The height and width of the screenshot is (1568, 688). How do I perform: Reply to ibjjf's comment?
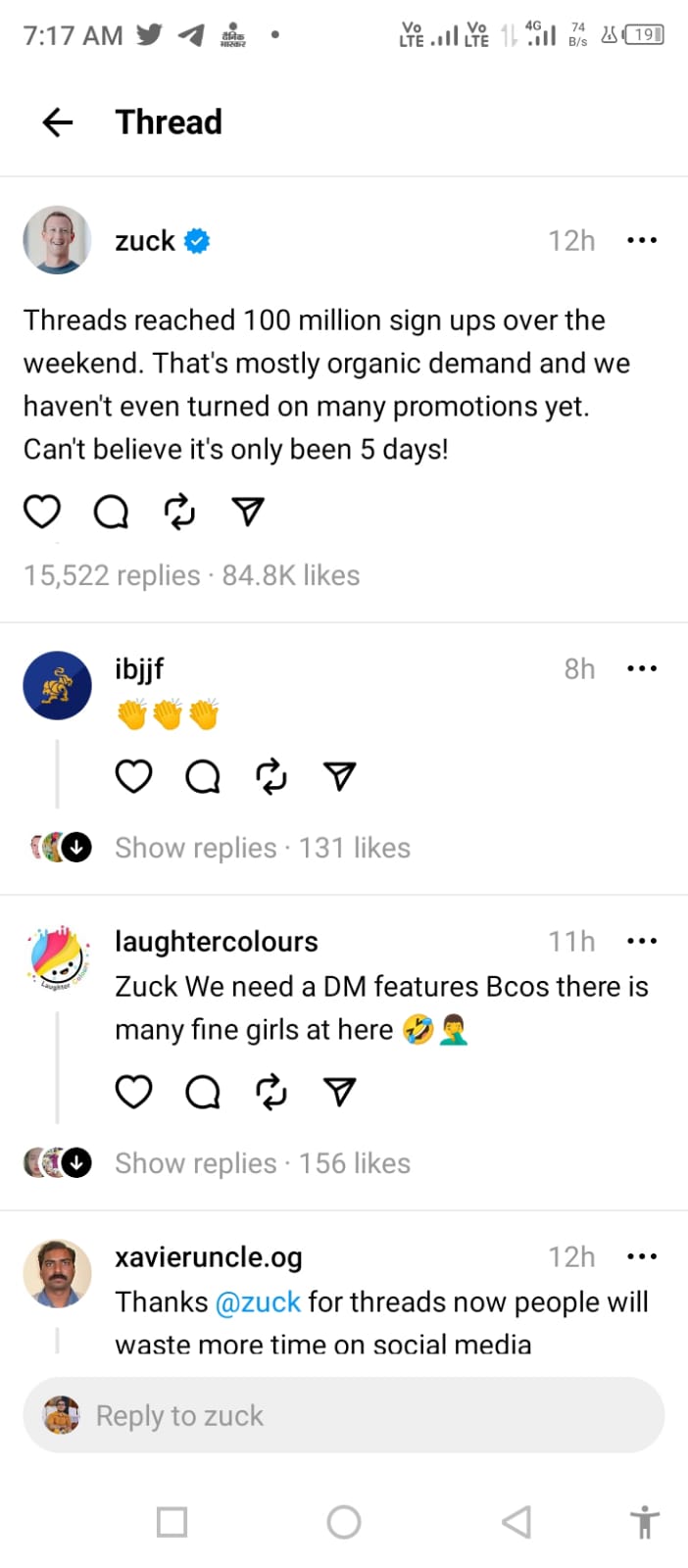pyautogui.click(x=203, y=776)
